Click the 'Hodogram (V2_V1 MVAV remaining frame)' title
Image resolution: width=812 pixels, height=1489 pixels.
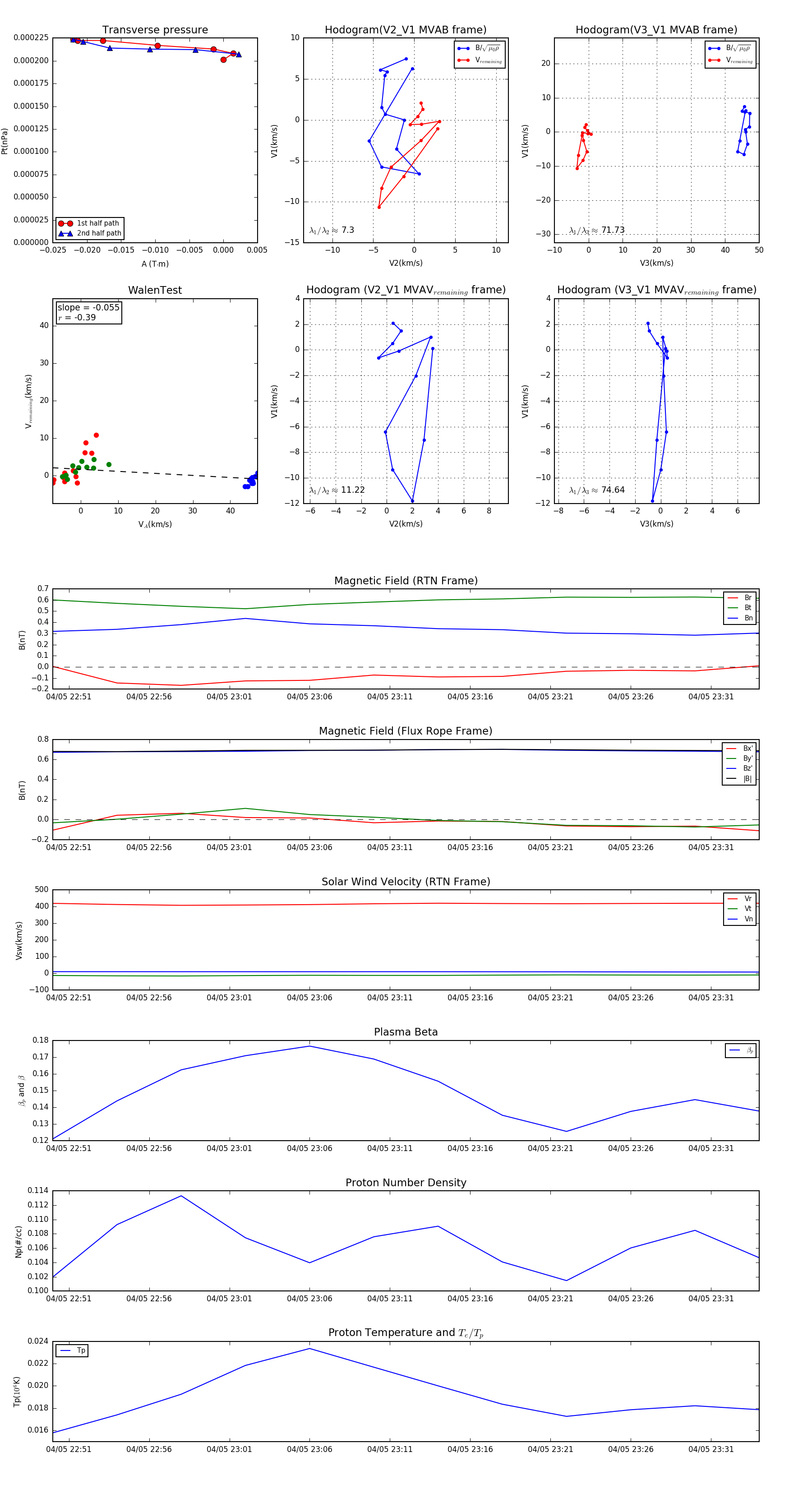coord(406,290)
